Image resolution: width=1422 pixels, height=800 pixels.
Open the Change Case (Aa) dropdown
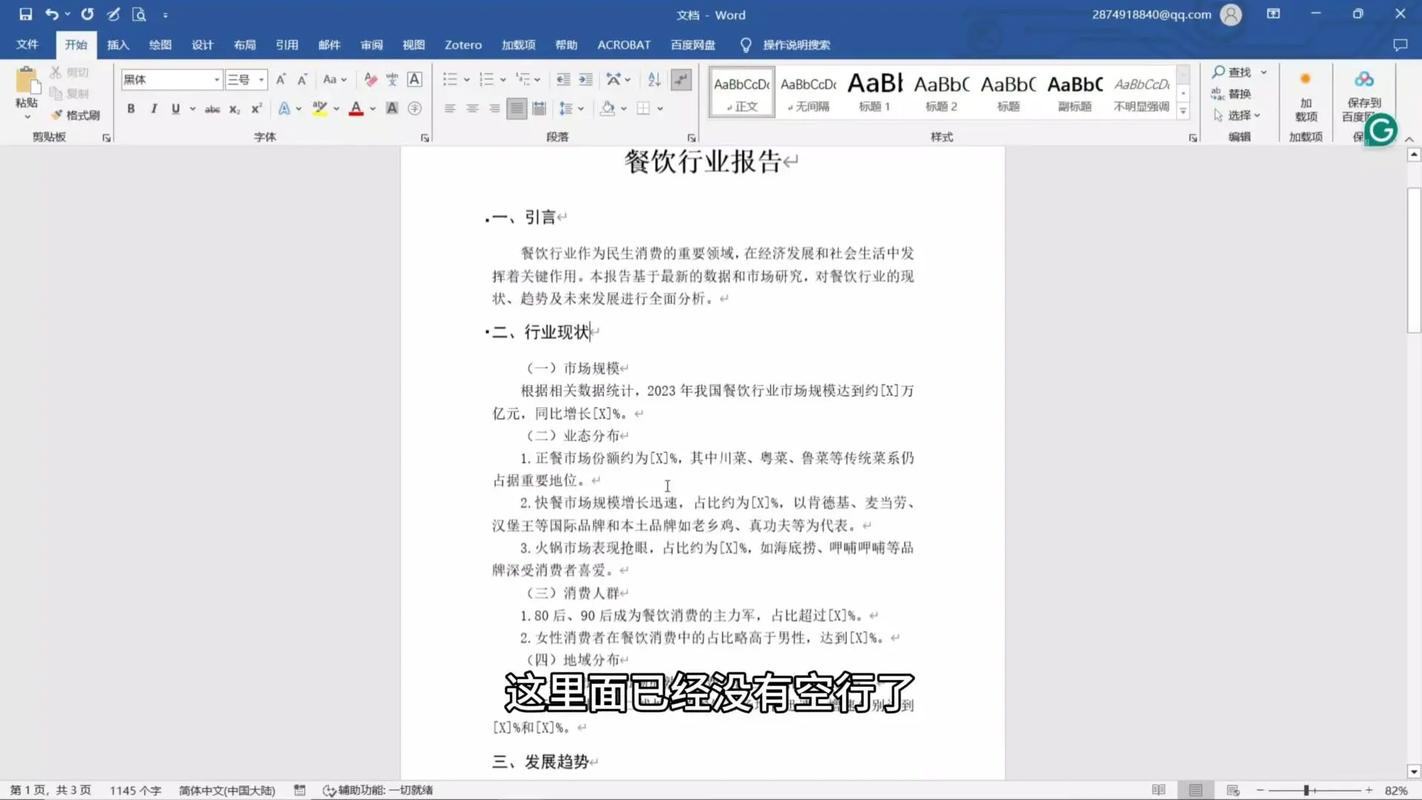pos(334,79)
